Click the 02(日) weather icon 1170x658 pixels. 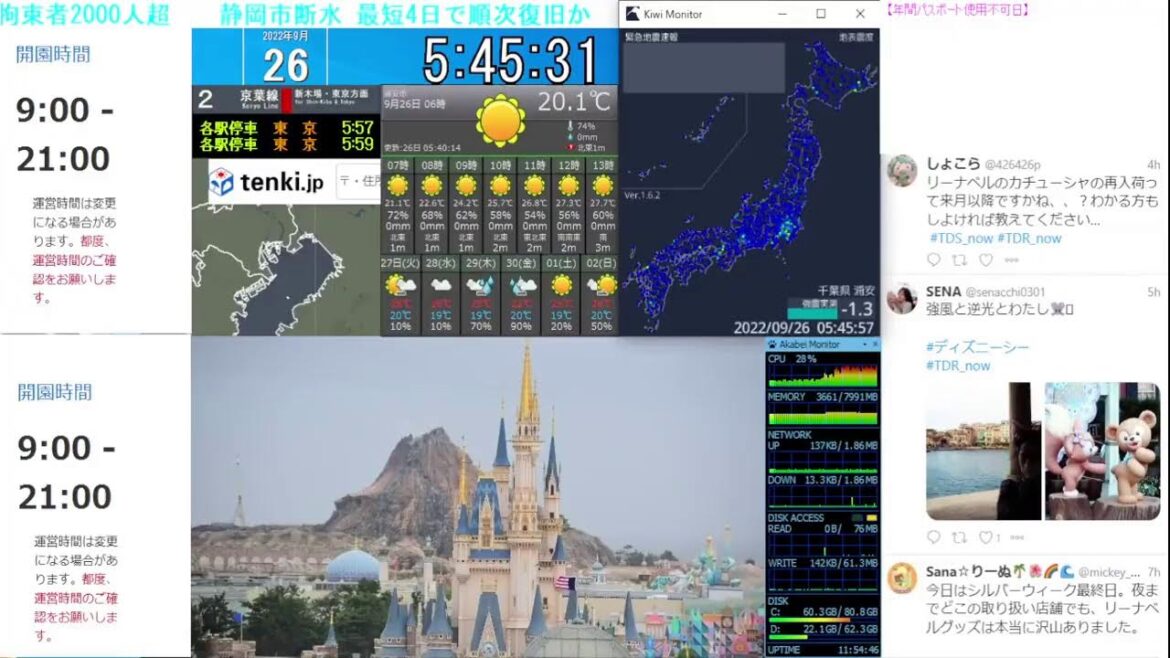point(601,285)
